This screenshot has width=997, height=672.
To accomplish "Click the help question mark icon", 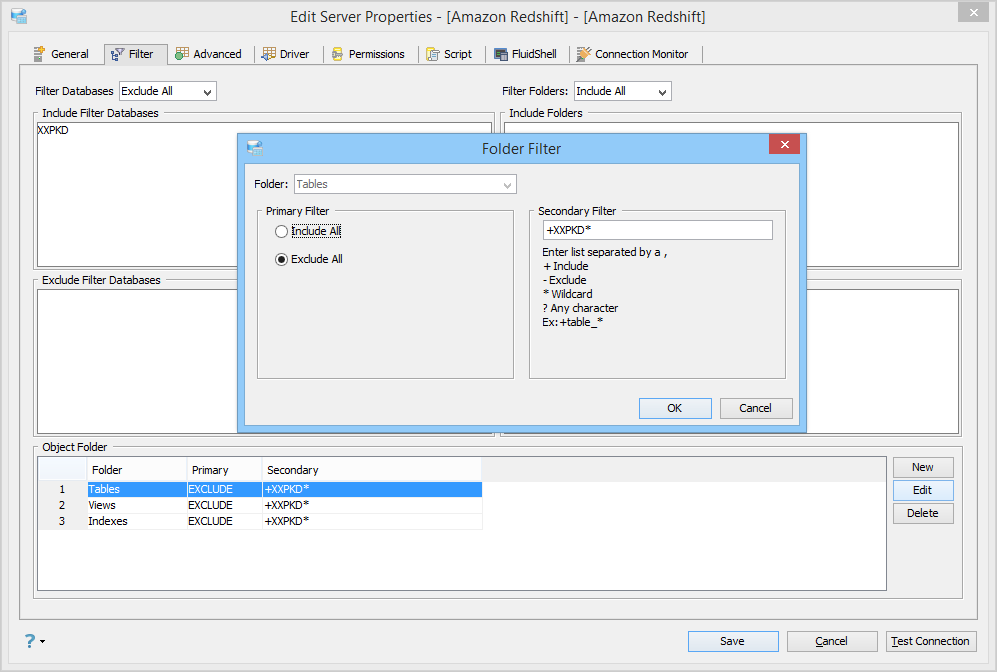I will 30,640.
